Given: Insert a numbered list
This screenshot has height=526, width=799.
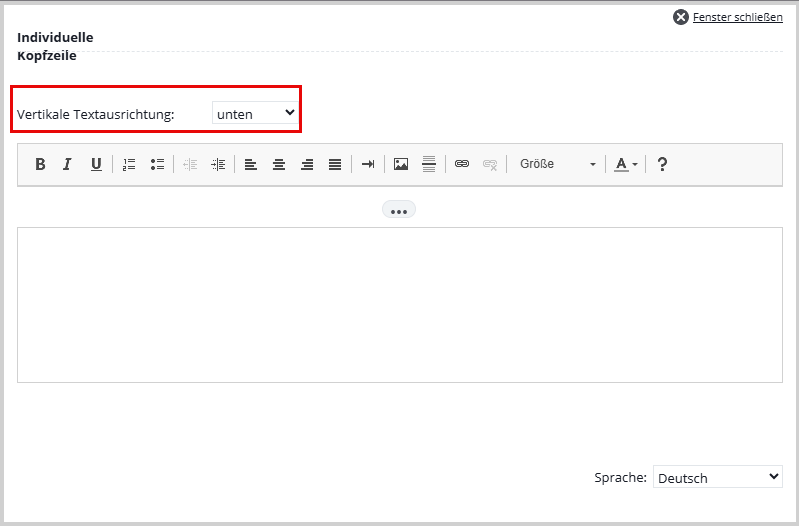Looking at the screenshot, I should [129, 164].
